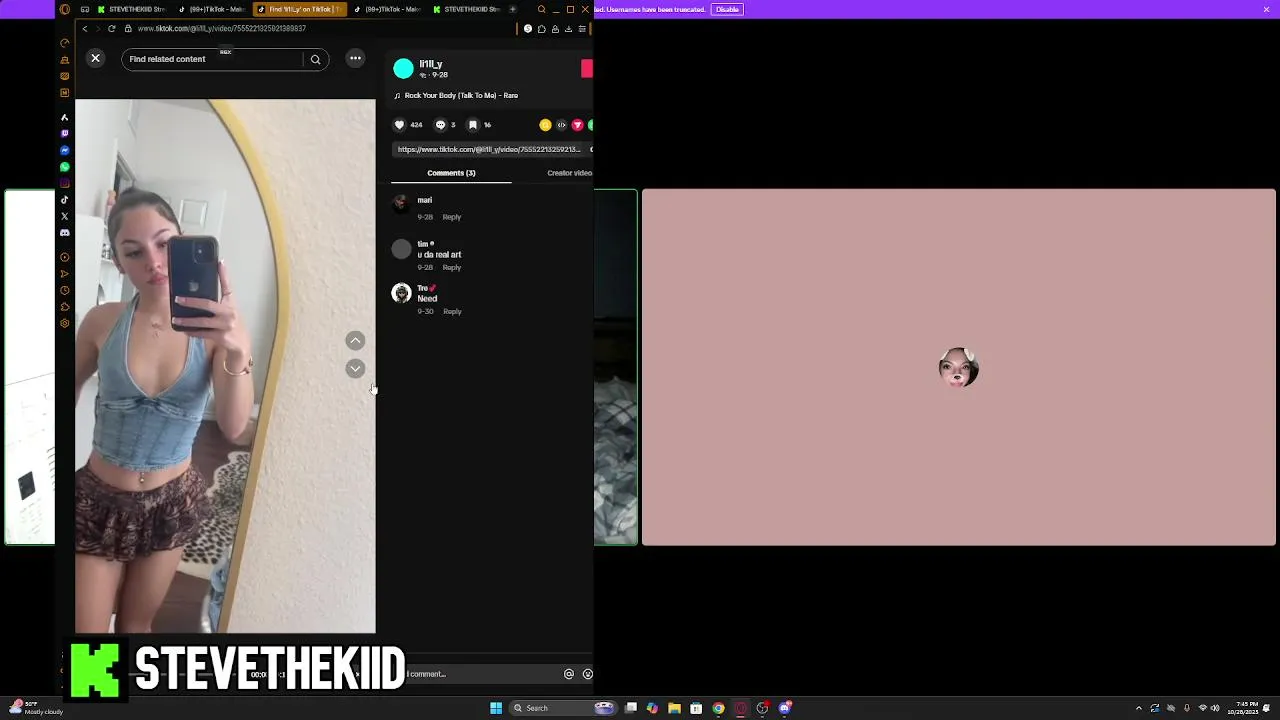Reply to Tre's 'Need' comment
Image resolution: width=1280 pixels, height=720 pixels.
[452, 312]
